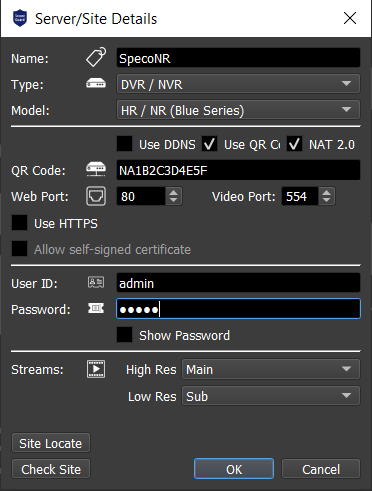Click the Site Locate button

click(x=51, y=443)
